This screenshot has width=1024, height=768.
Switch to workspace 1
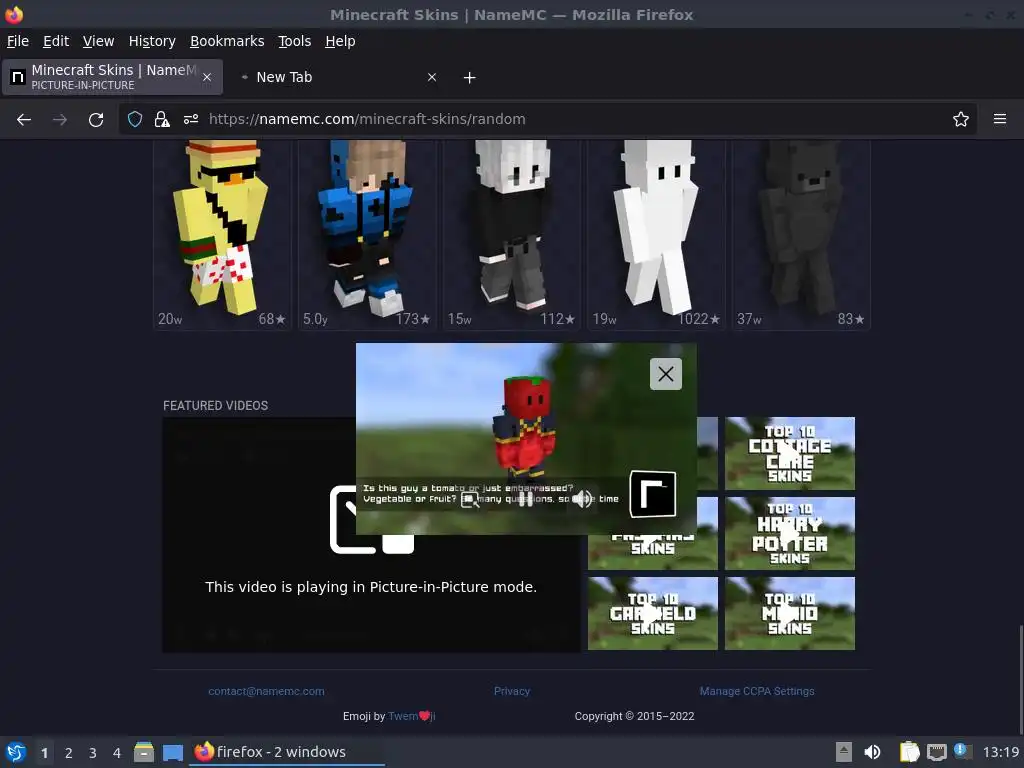coord(44,753)
